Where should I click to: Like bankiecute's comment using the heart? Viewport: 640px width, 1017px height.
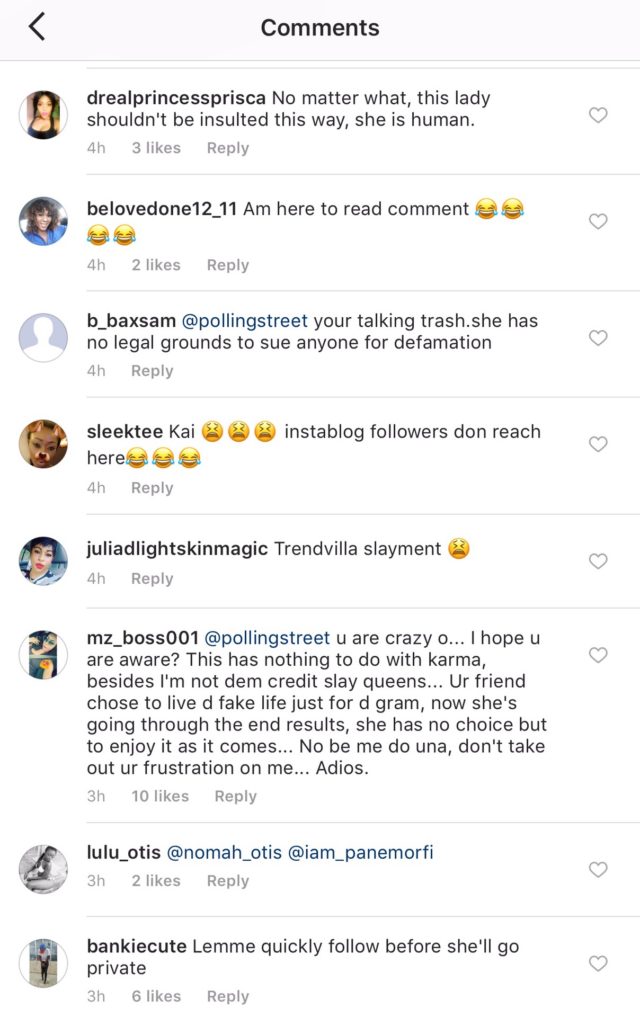click(x=599, y=962)
